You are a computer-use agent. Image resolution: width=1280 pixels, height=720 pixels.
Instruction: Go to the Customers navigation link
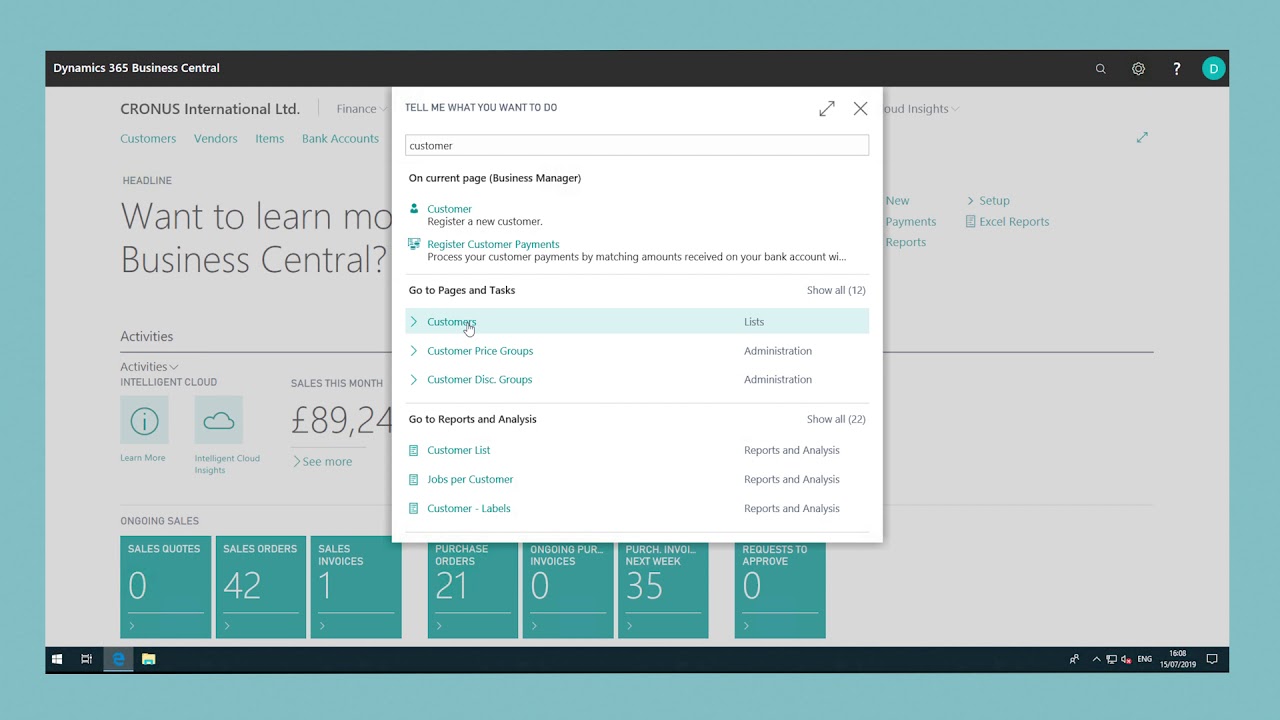pos(148,139)
